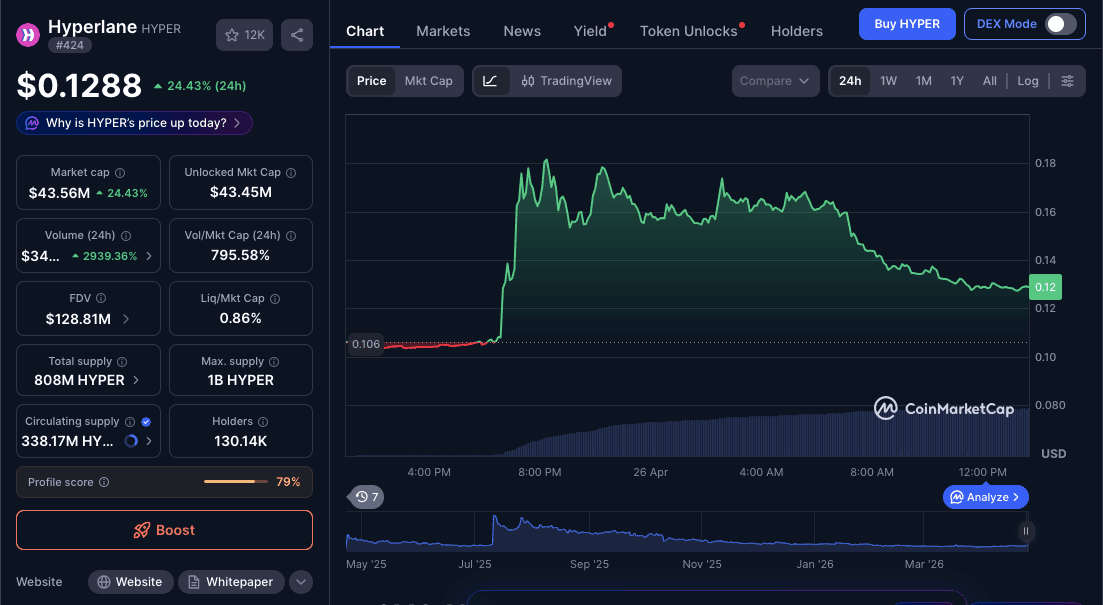Toggle DEX Mode switch

[x=1055, y=24]
